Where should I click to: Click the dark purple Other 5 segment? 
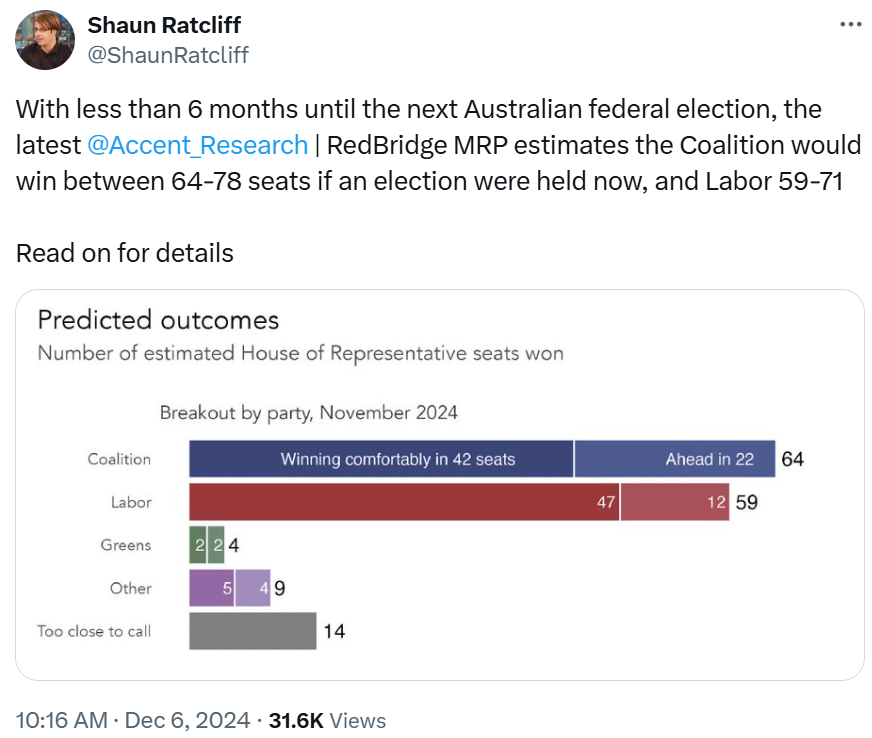tap(212, 588)
